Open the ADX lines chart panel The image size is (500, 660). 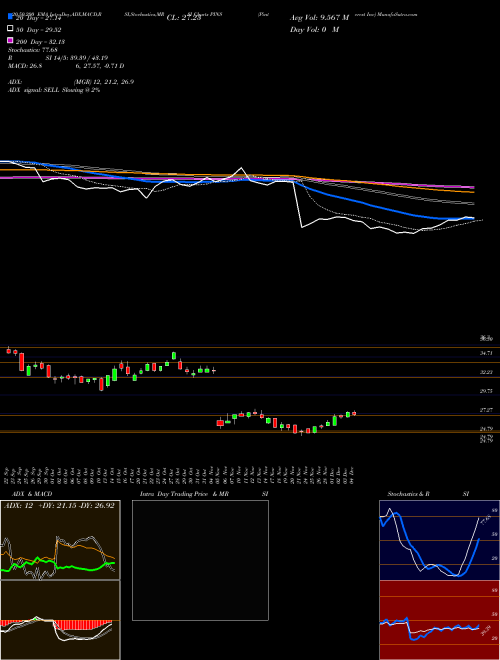tap(60, 540)
